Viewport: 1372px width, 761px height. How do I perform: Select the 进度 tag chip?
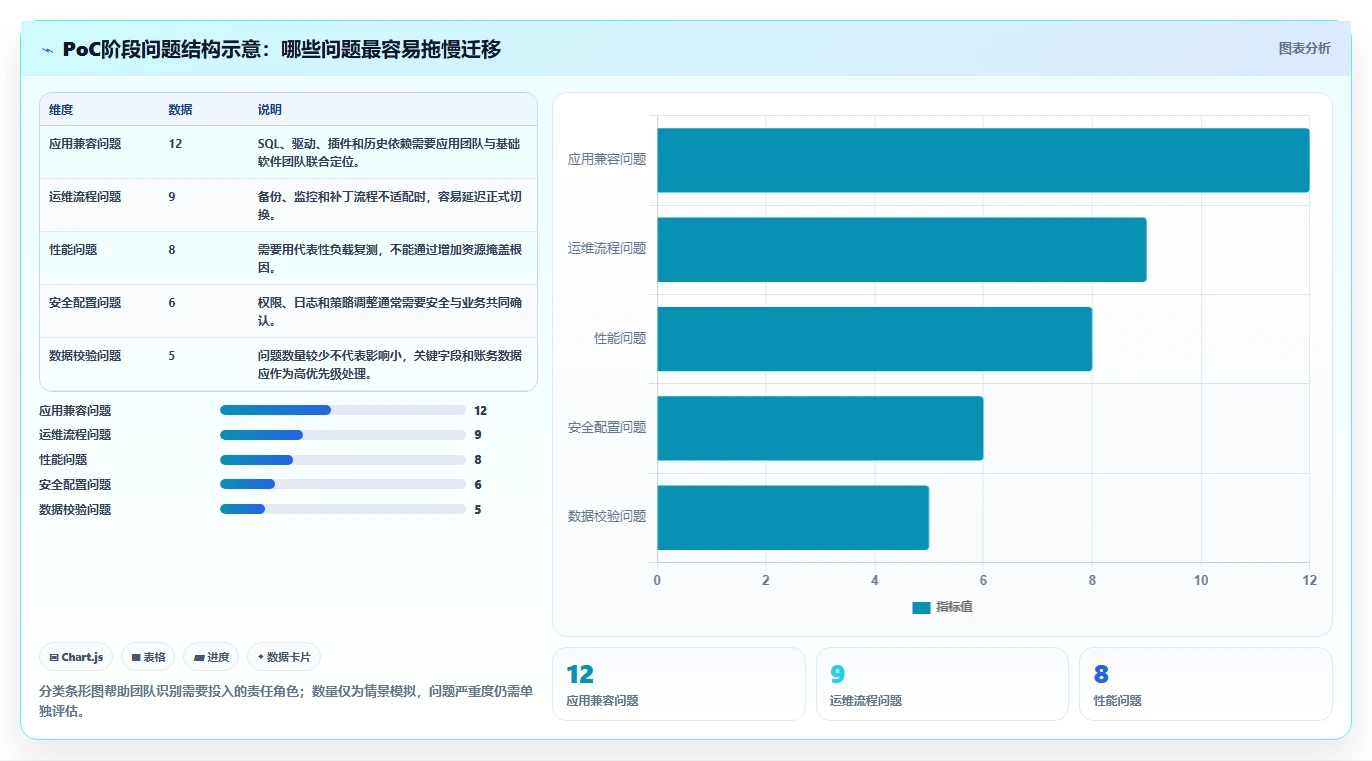[211, 657]
